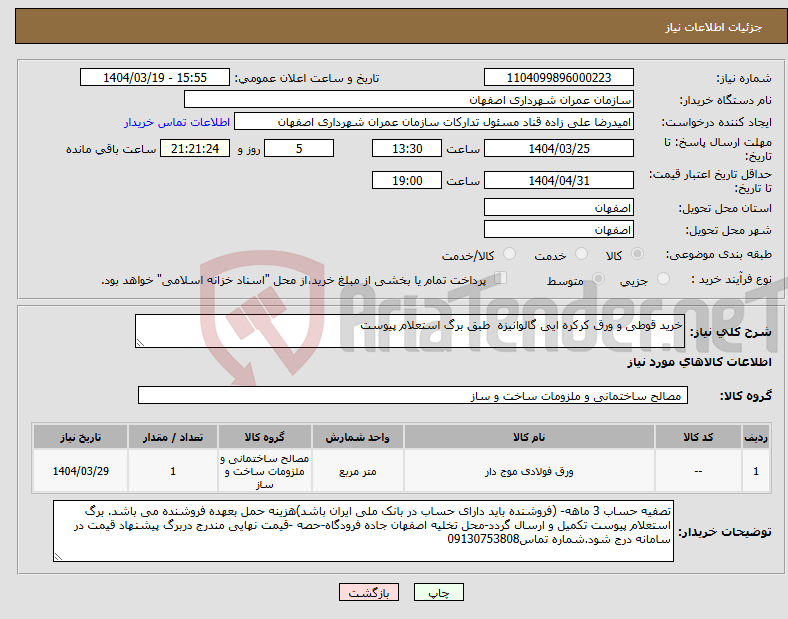788x619 pixels.
Task: Click the delivery city field اصفهان
Action: pyautogui.click(x=558, y=229)
